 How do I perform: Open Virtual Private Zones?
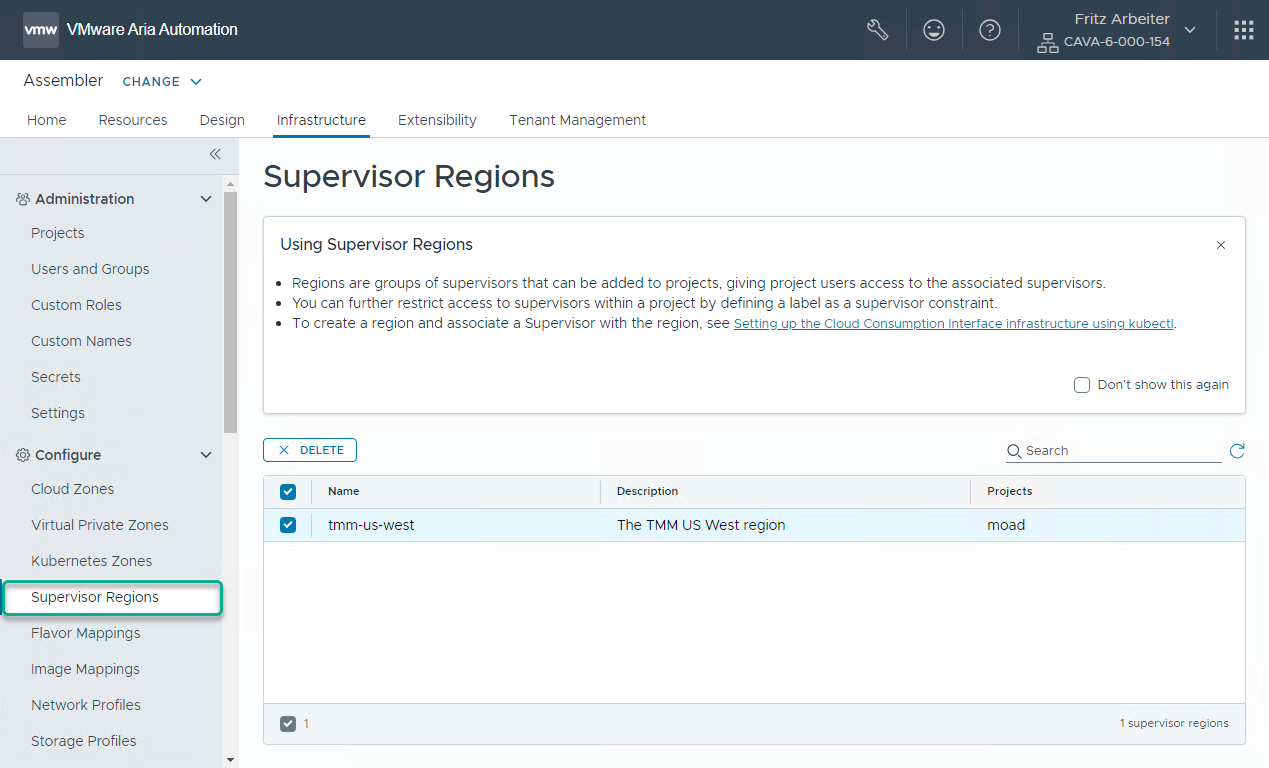100,525
